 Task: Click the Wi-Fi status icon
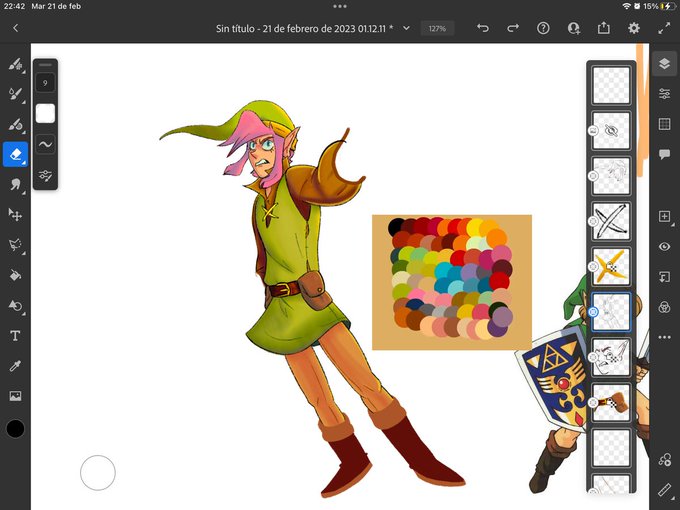click(627, 6)
